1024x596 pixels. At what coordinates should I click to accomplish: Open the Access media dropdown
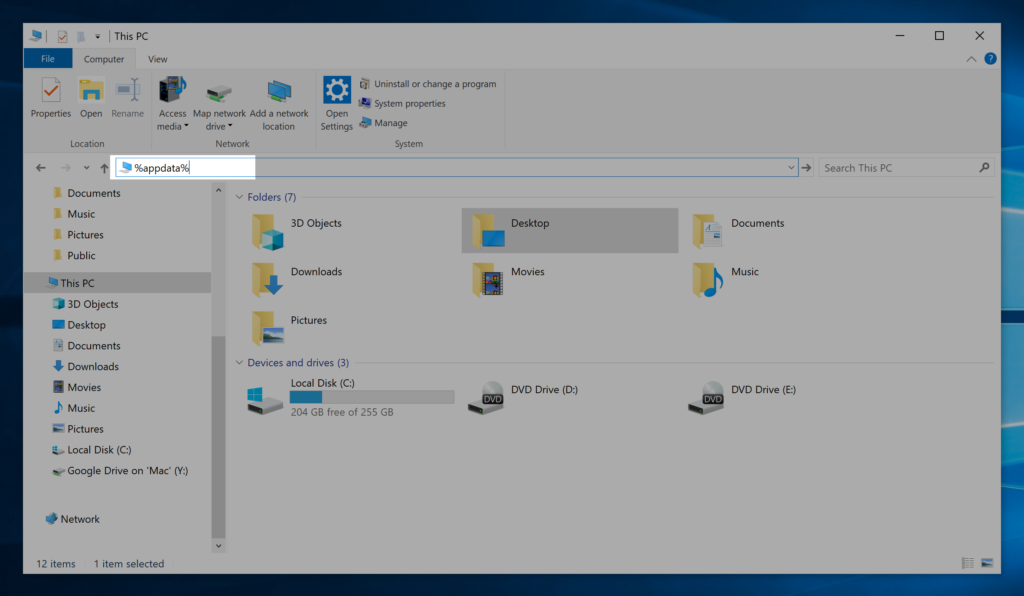pos(172,104)
